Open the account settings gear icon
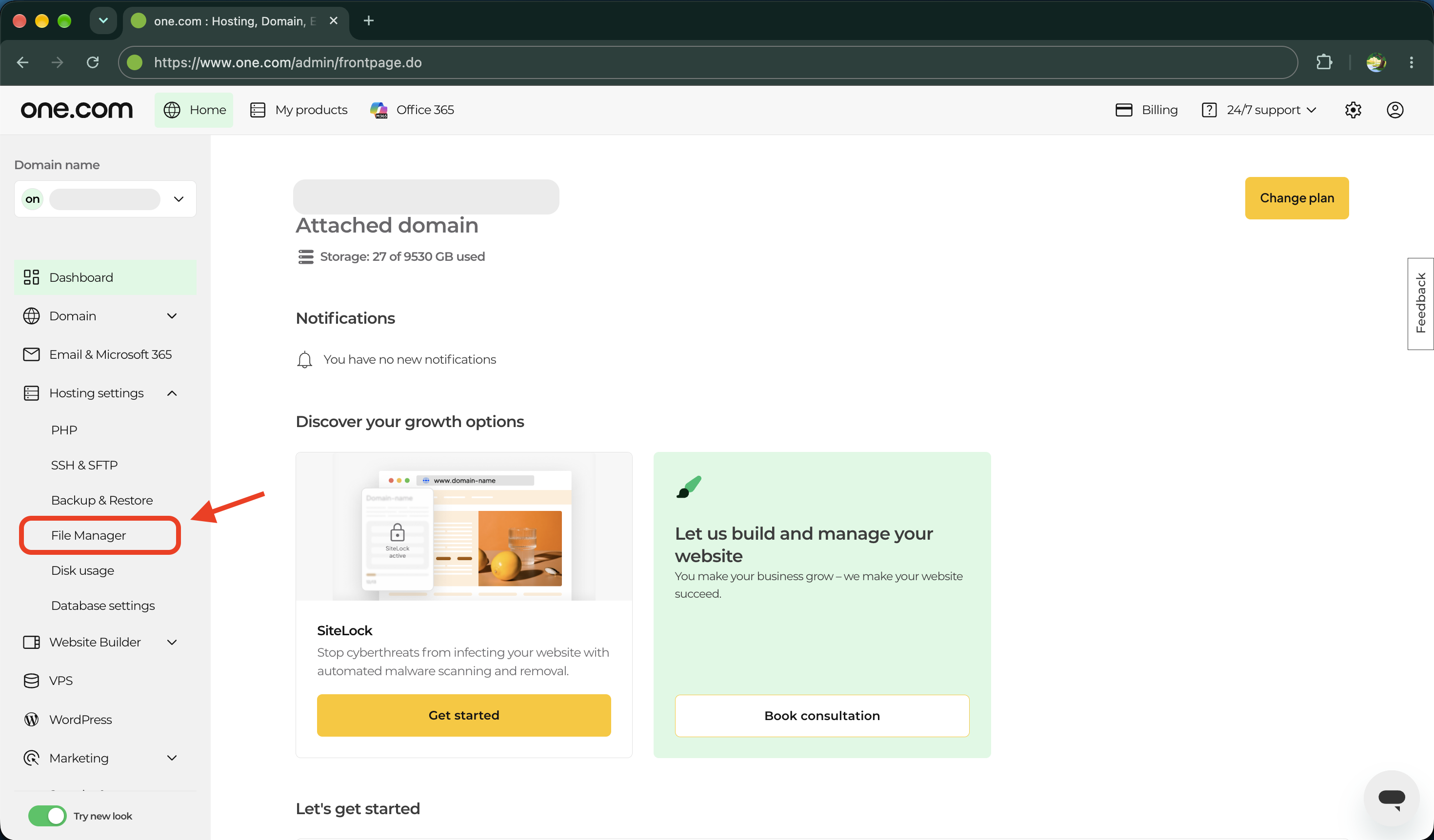 tap(1353, 110)
